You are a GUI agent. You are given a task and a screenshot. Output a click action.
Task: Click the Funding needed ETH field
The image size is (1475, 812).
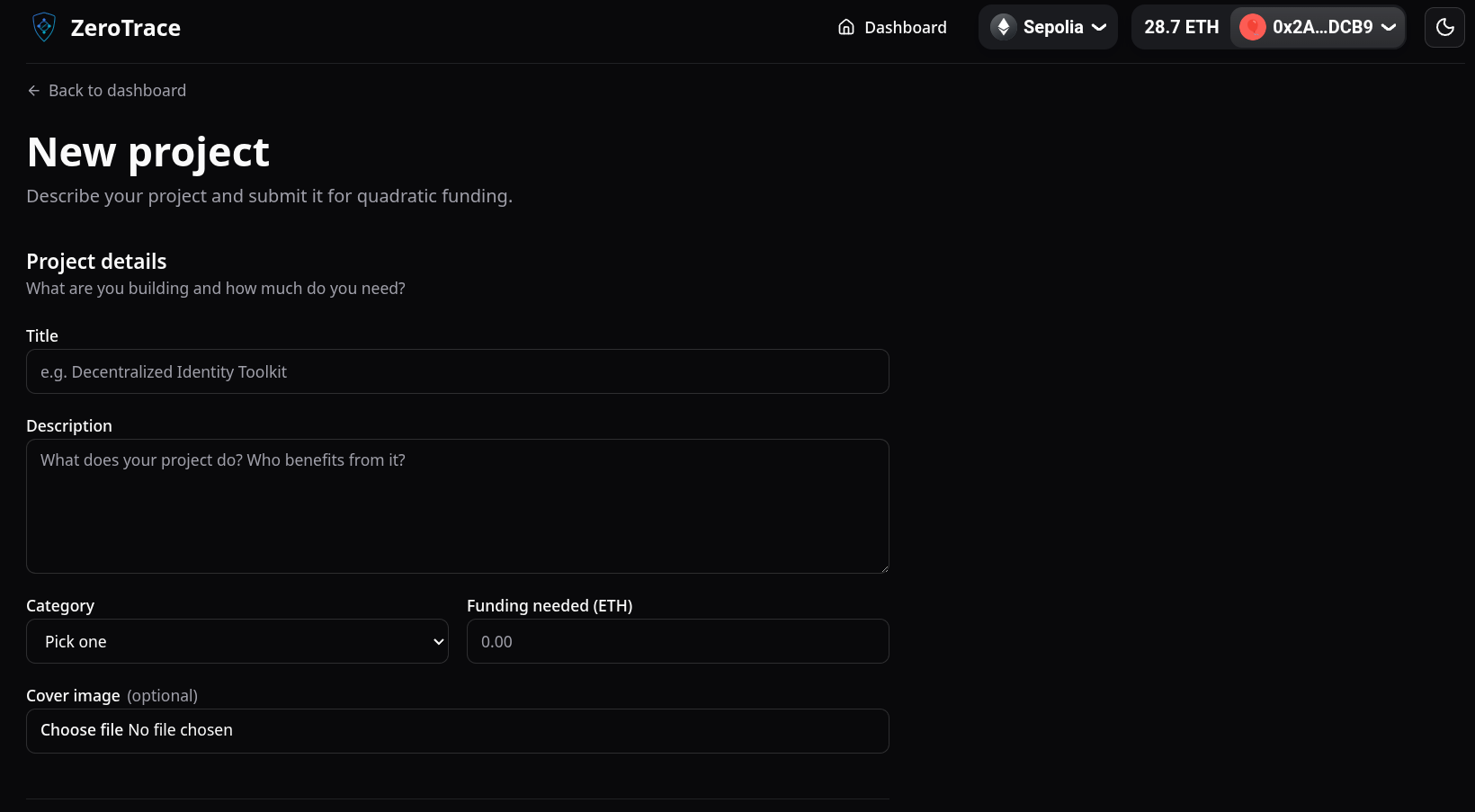(677, 641)
